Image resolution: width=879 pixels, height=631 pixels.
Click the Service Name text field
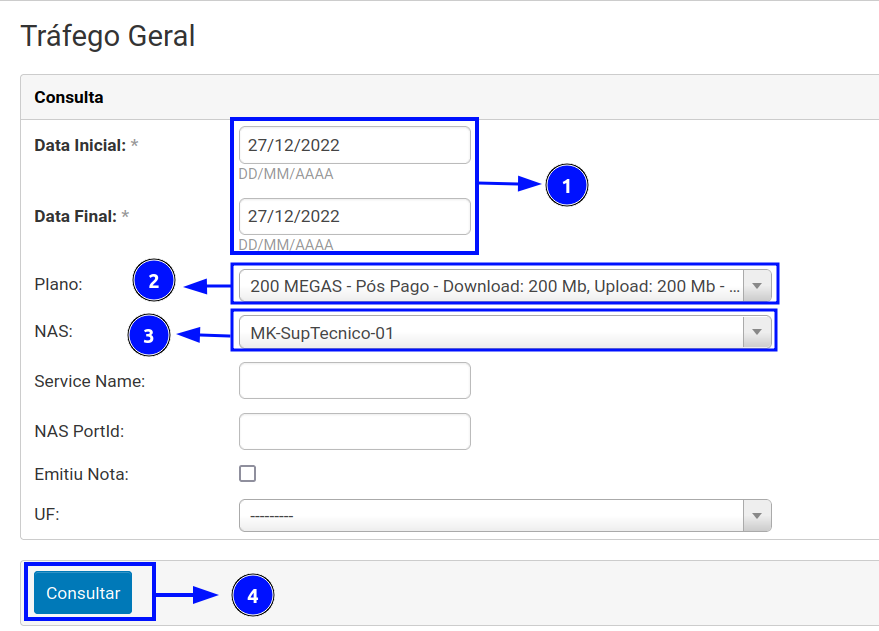click(x=354, y=381)
